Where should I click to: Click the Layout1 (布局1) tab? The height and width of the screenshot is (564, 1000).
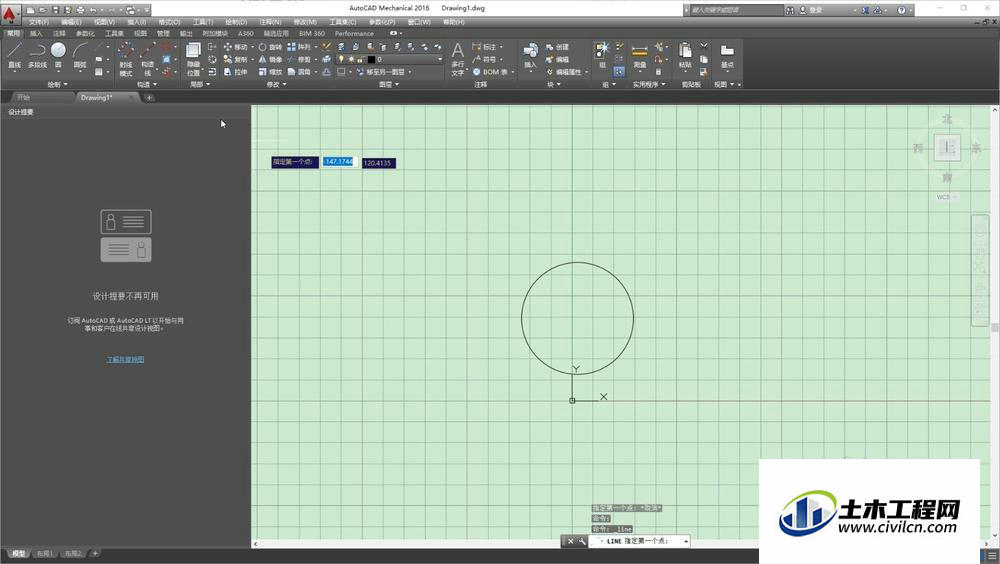(43, 553)
